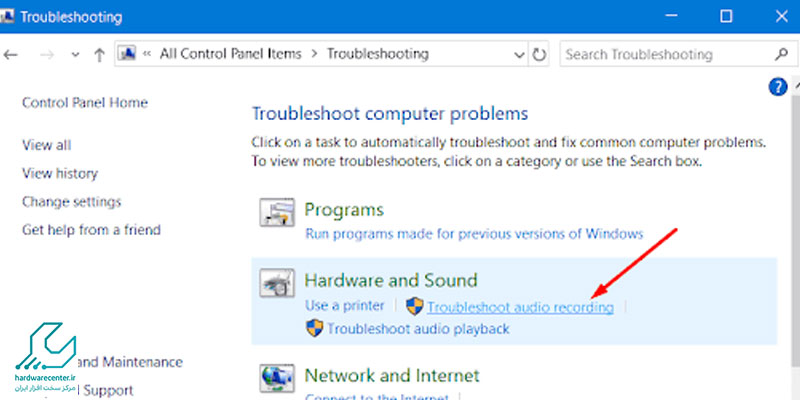The width and height of the screenshot is (800, 400).
Task: Maximize the Troubleshooting window
Action: click(x=726, y=16)
